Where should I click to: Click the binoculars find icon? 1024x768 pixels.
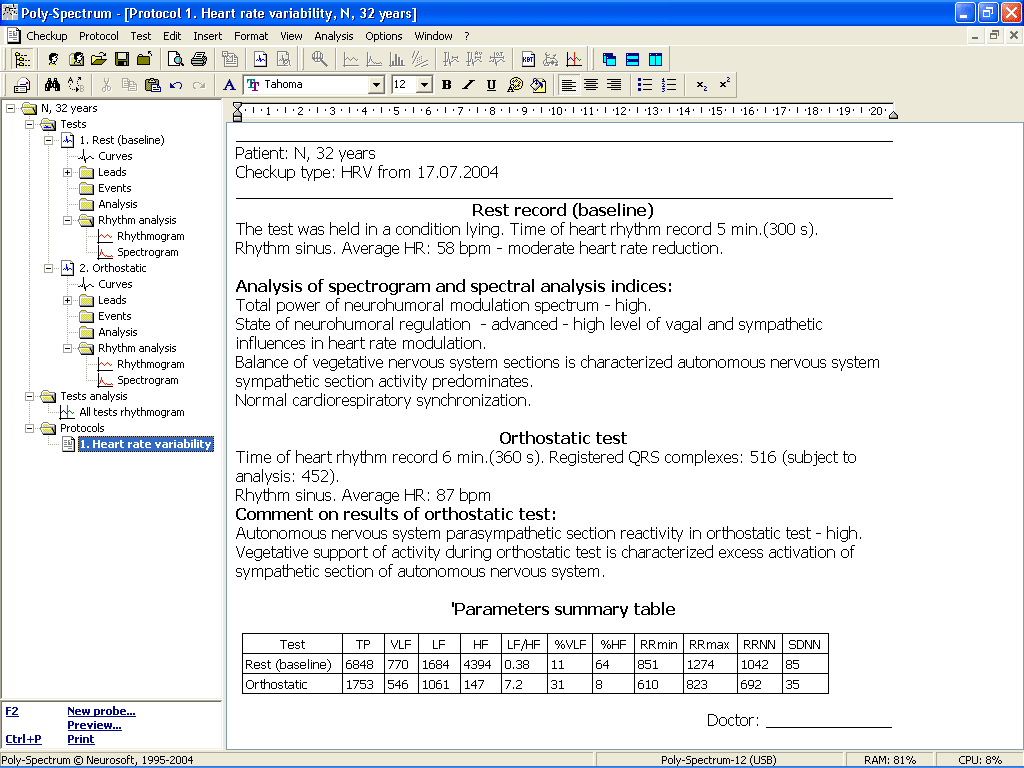(x=52, y=84)
